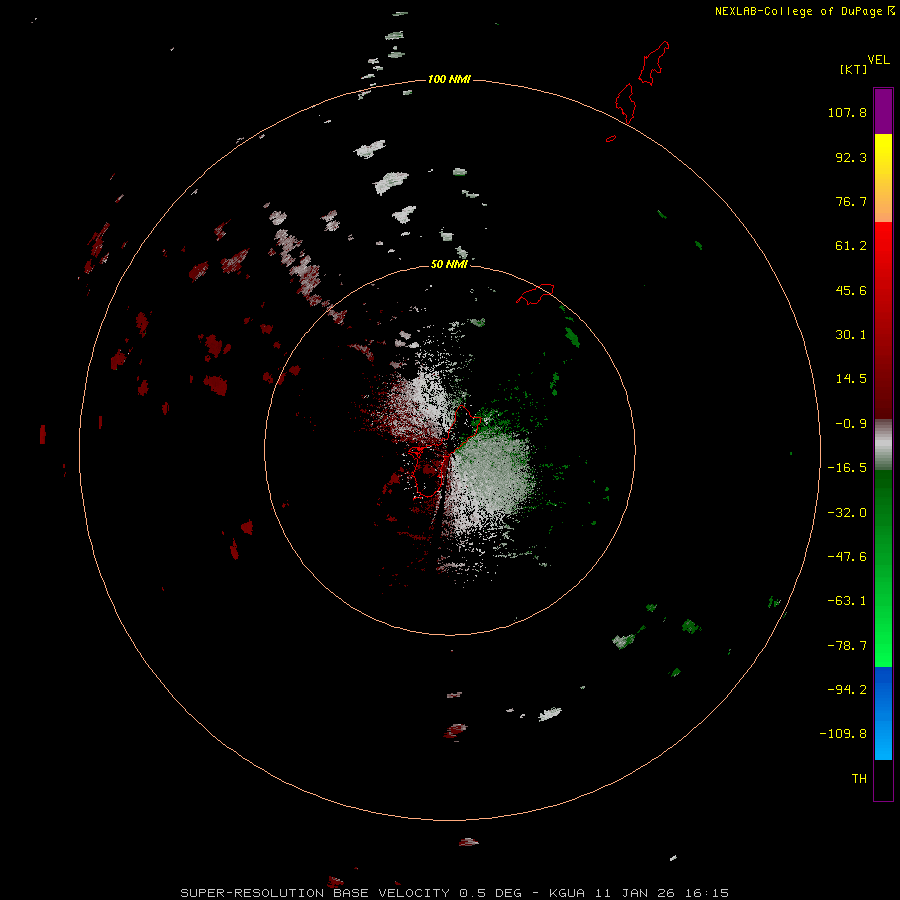Click the yellow-orange segment of the color bar
The width and height of the screenshot is (900, 900).
coord(883,178)
